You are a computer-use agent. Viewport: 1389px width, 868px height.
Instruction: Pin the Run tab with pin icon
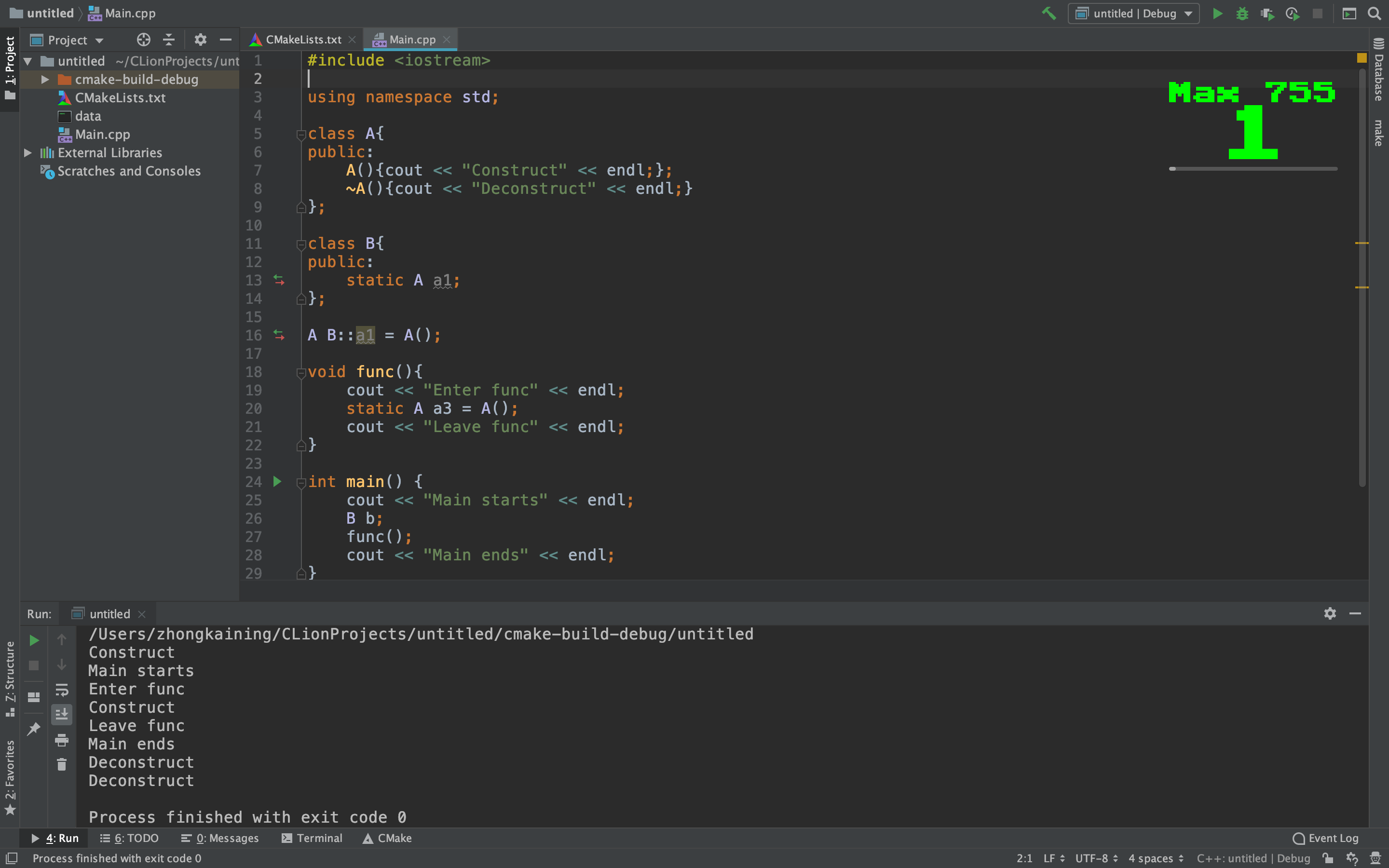click(34, 729)
